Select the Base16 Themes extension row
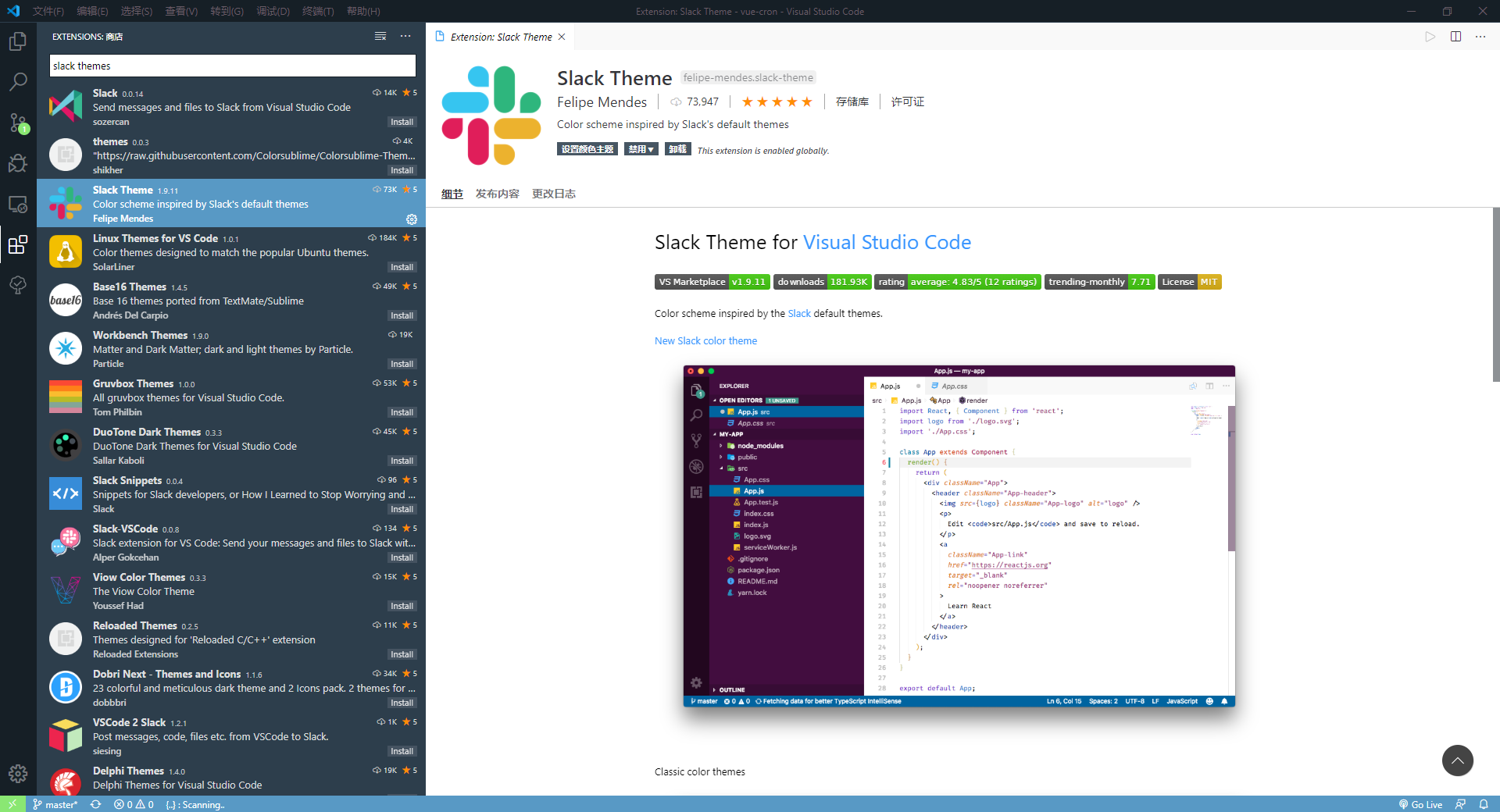Screen dimensions: 1500x812 tap(231, 301)
